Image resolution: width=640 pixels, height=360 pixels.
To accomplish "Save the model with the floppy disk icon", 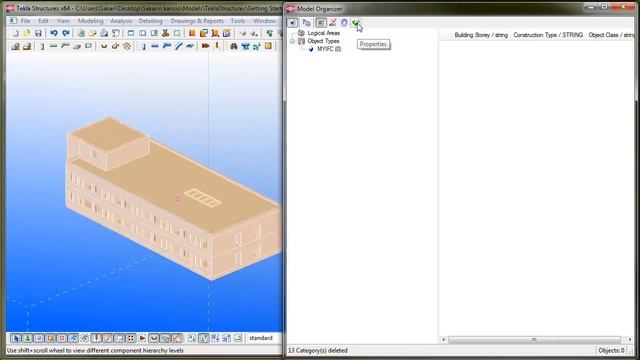I will tap(38, 33).
